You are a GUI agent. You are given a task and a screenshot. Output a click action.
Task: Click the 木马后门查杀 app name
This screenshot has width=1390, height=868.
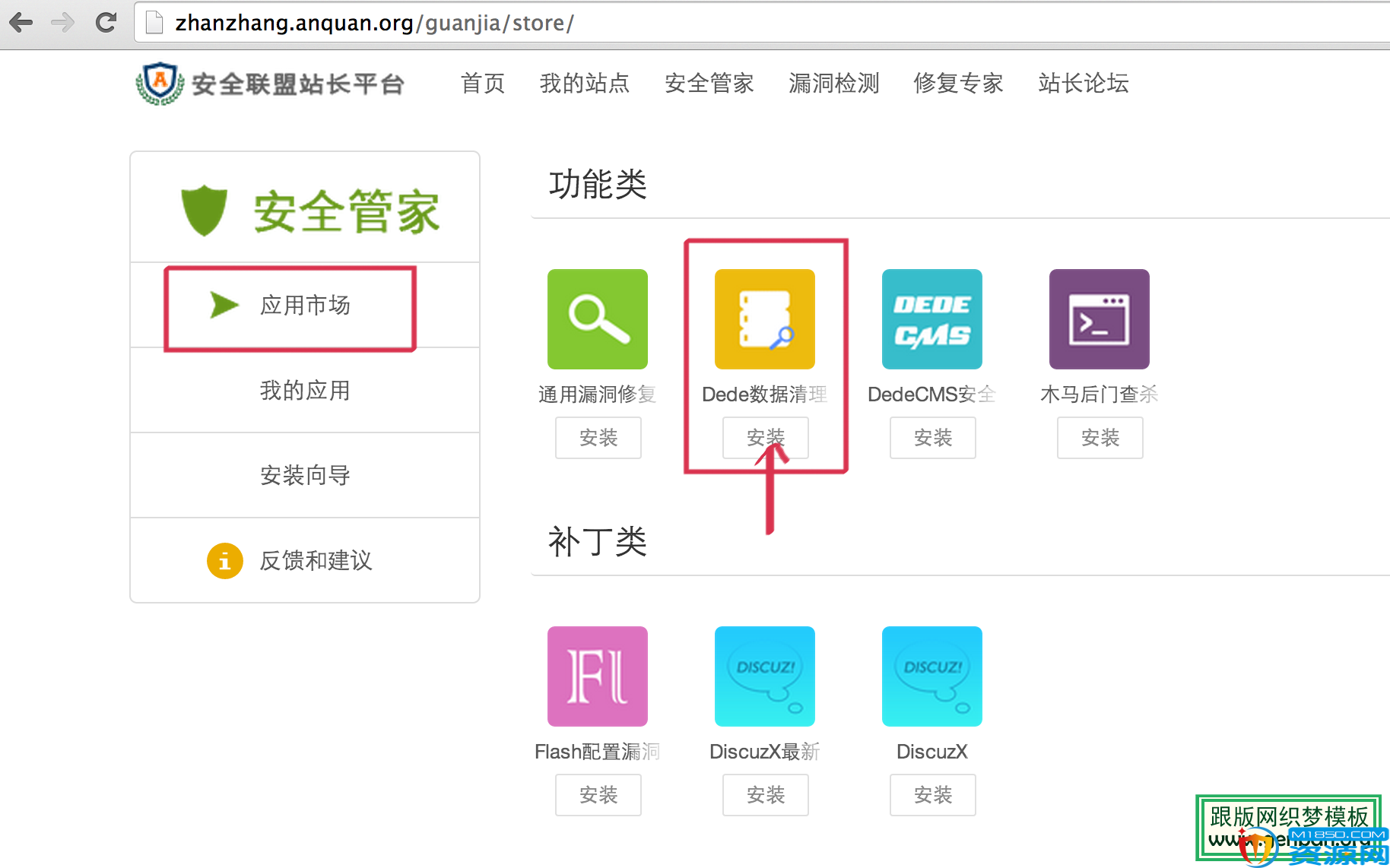coord(1100,394)
